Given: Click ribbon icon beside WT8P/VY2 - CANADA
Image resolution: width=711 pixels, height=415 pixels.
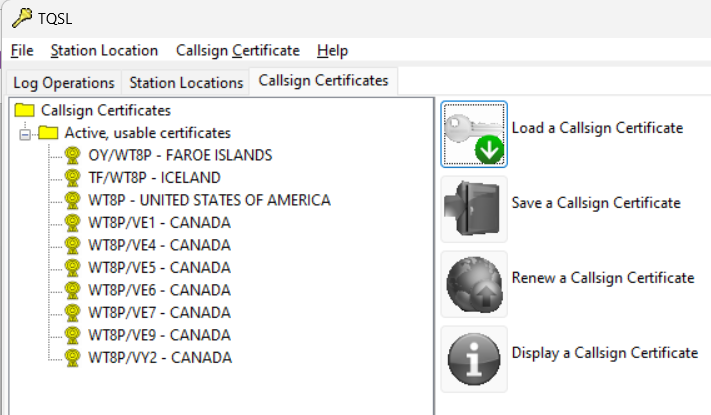Looking at the screenshot, I should (x=72, y=357).
